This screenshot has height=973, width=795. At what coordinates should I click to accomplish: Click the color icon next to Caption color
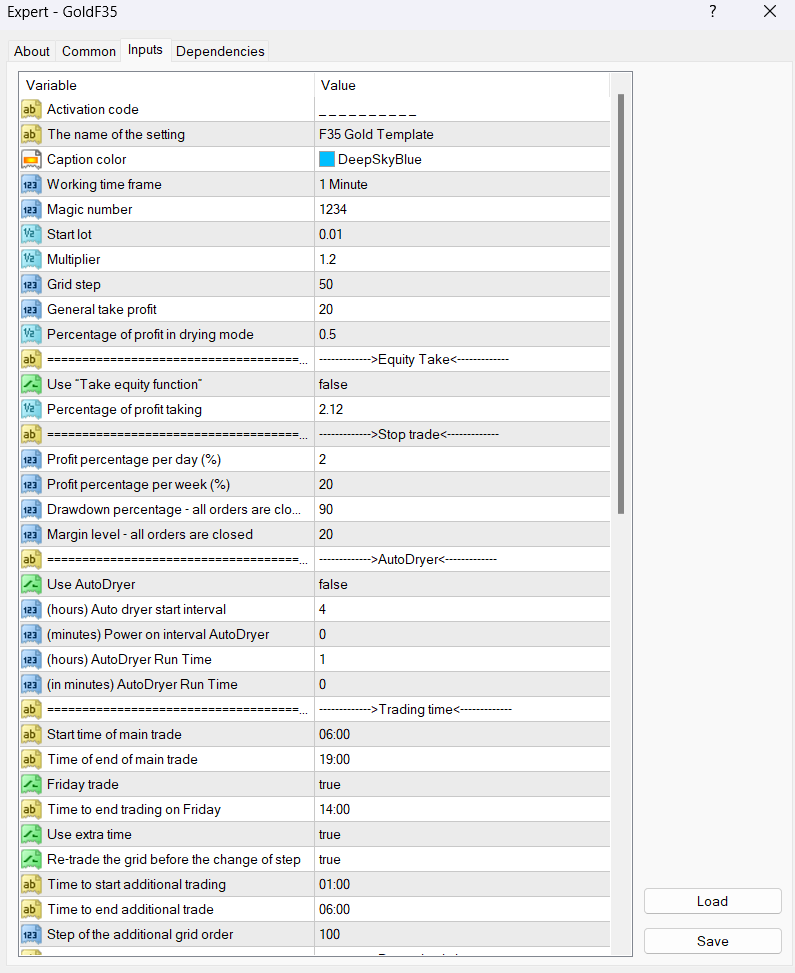[x=31, y=160]
